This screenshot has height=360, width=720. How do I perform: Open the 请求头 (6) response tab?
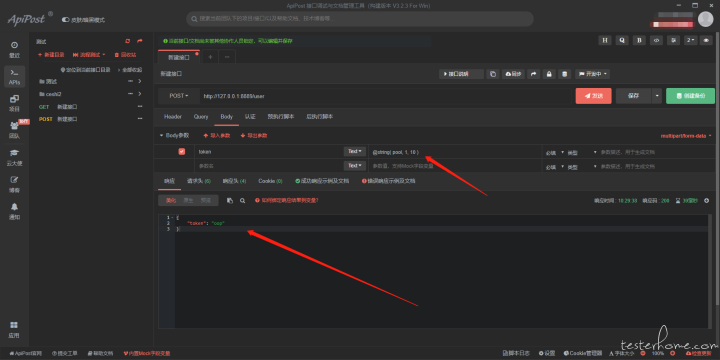[x=198, y=181]
